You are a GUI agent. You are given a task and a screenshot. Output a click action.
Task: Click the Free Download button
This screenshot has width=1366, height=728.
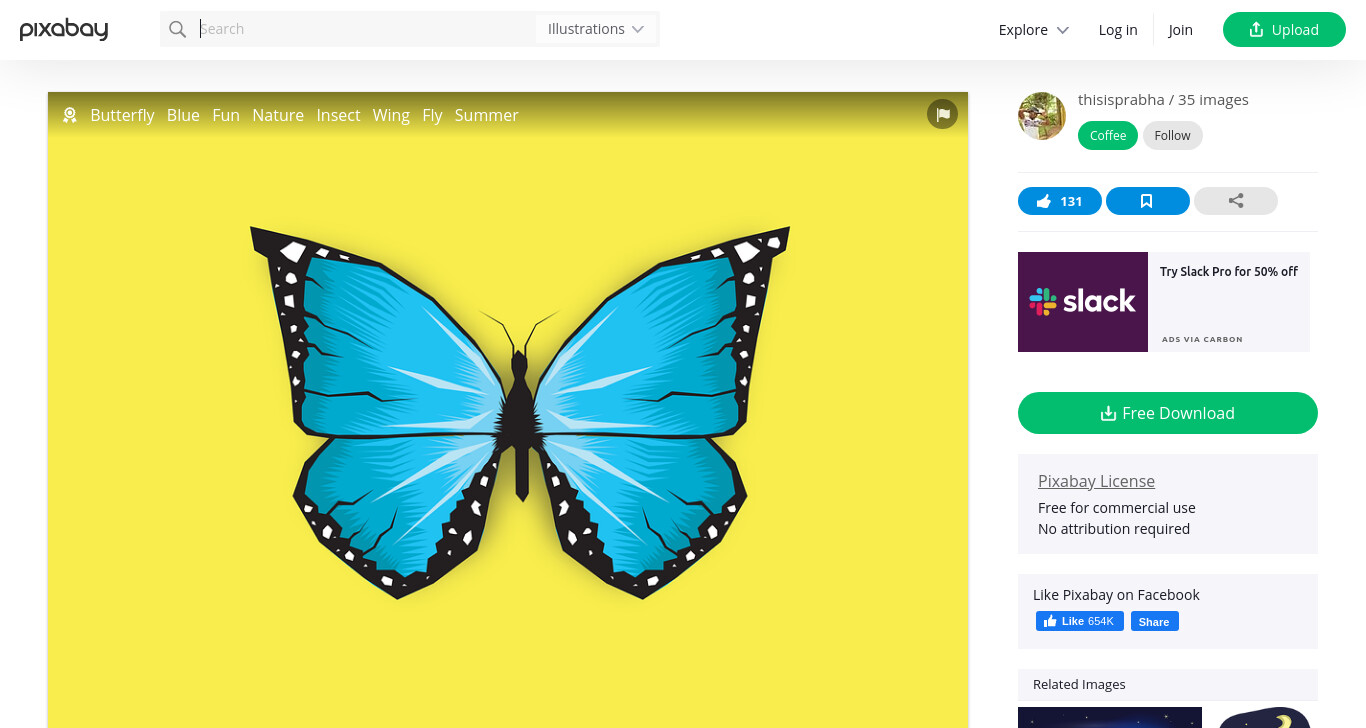tap(1168, 413)
